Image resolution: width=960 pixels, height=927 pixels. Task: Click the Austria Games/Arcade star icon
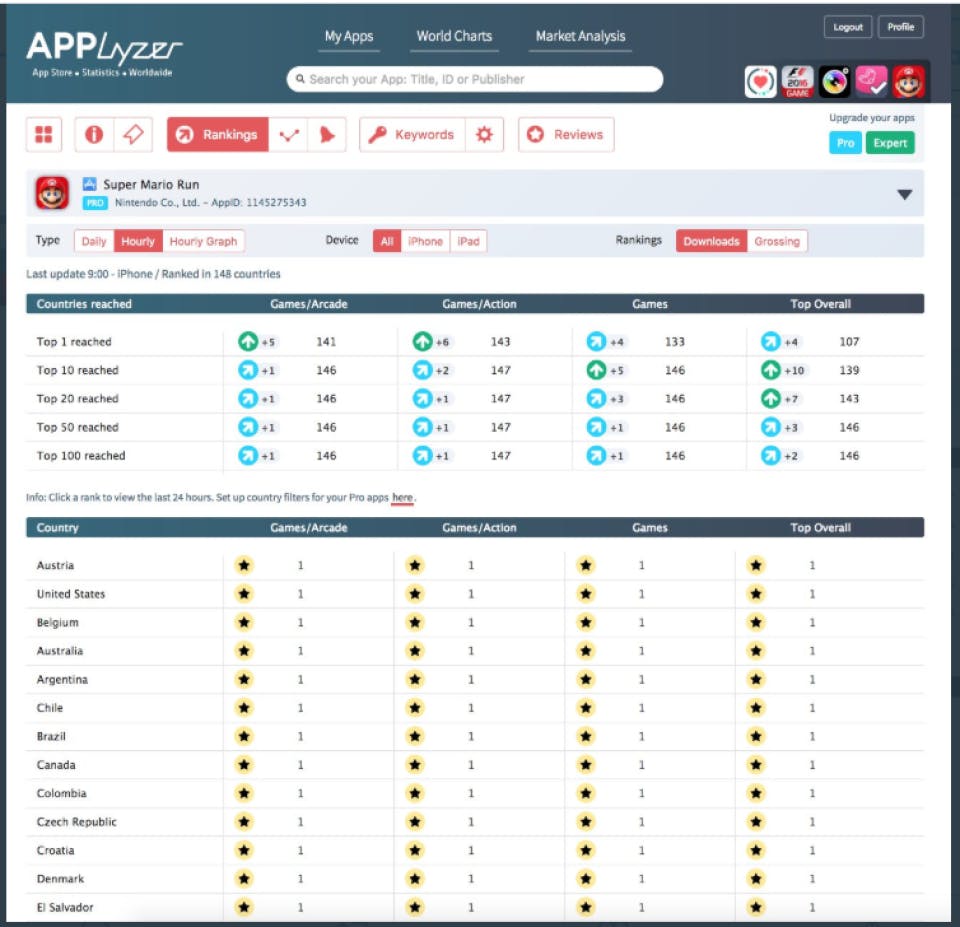point(244,565)
